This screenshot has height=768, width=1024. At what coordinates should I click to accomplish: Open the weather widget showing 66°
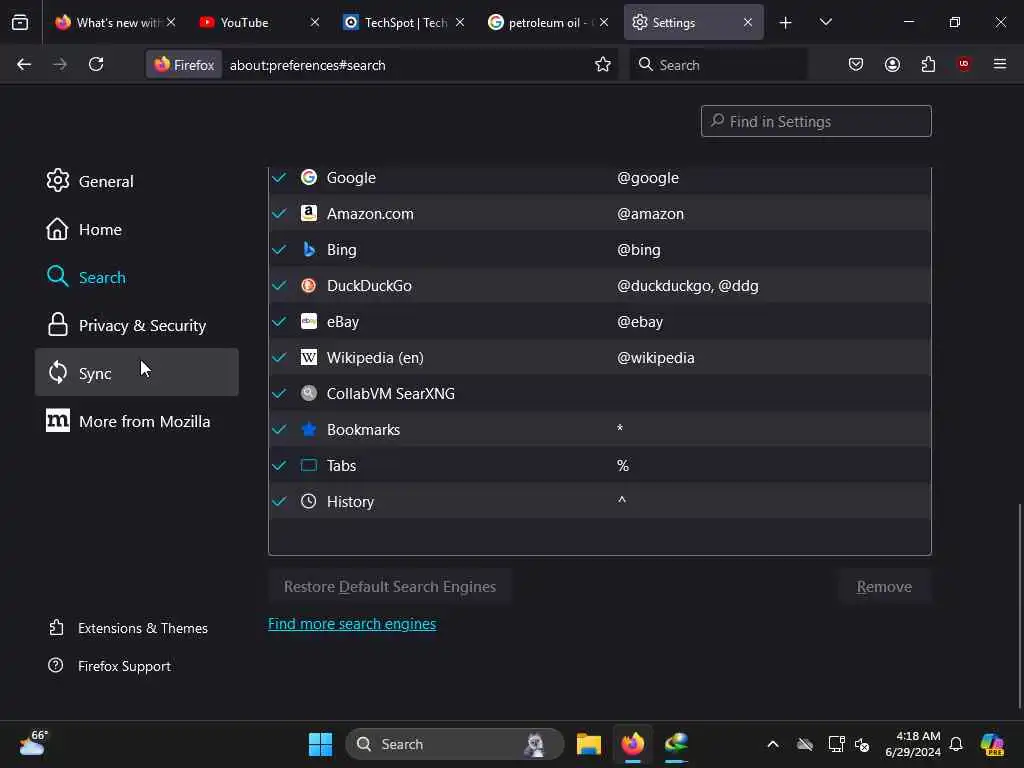click(x=33, y=743)
